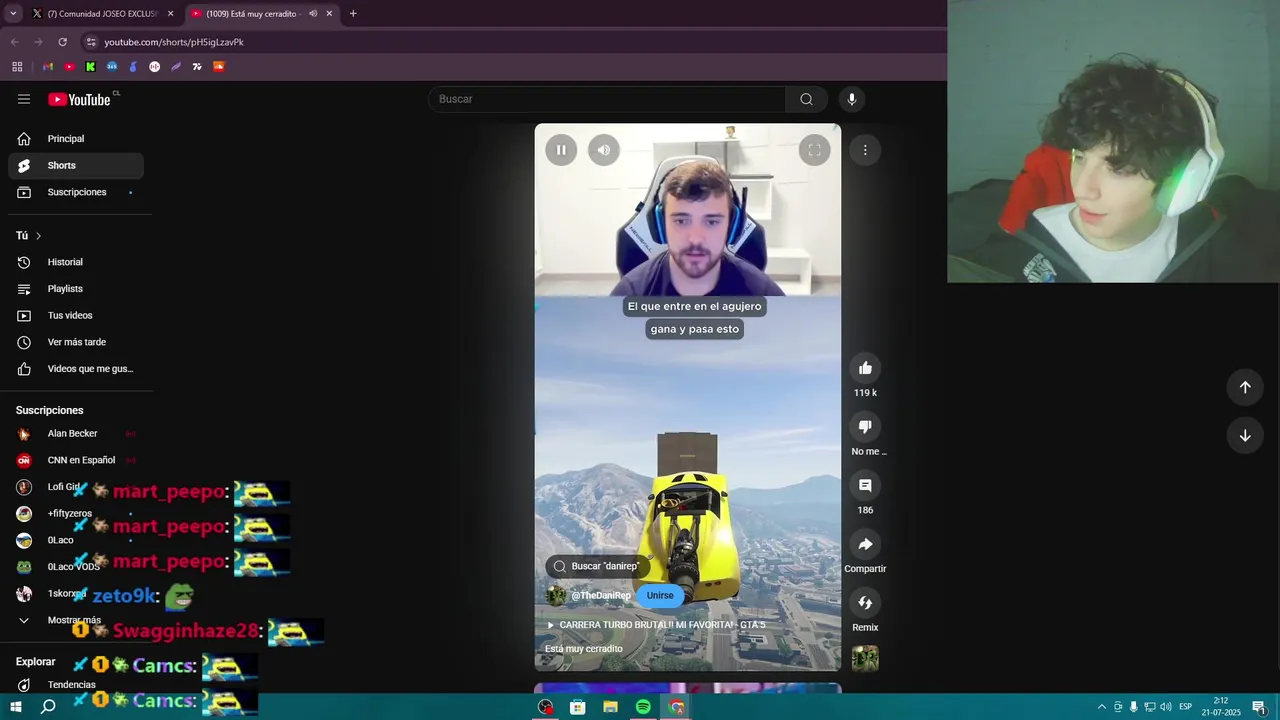Start voice search with the microphone
The image size is (1280, 720).
tap(852, 99)
